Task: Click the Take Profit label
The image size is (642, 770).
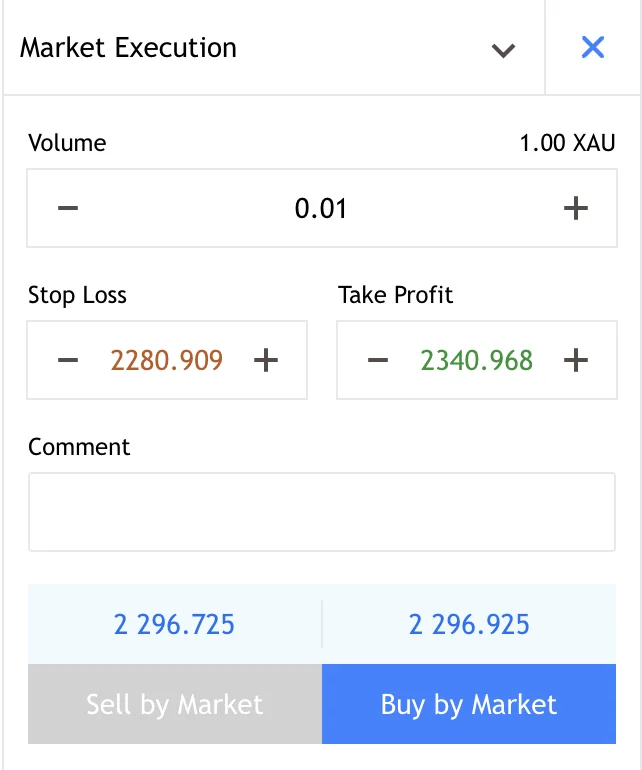Action: coord(396,295)
